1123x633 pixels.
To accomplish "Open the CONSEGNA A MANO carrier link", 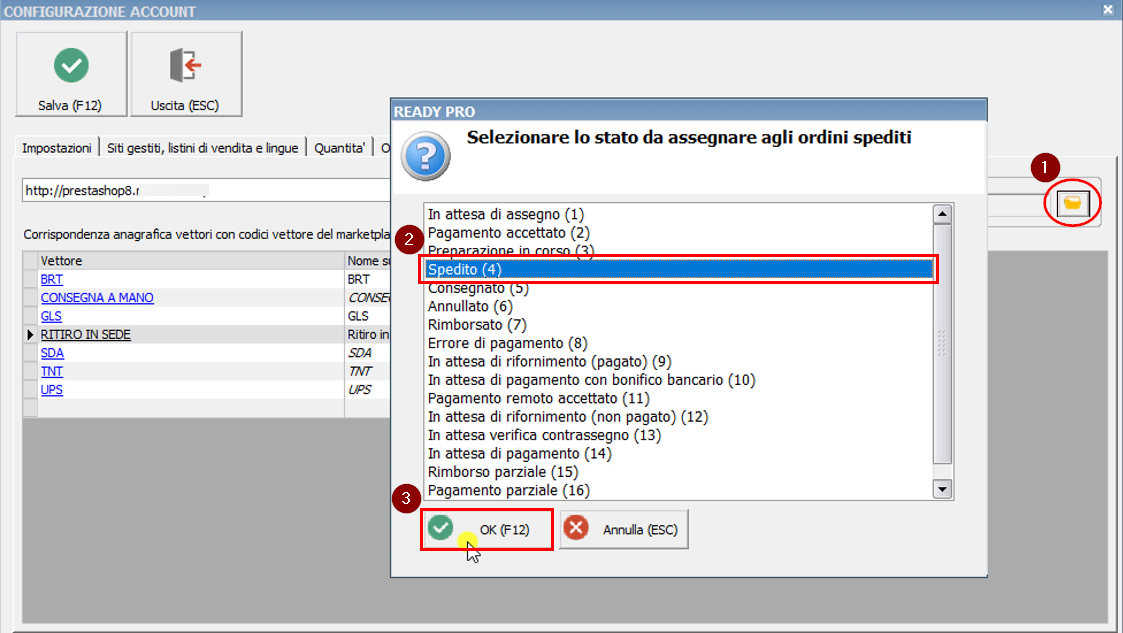I will click(x=97, y=298).
